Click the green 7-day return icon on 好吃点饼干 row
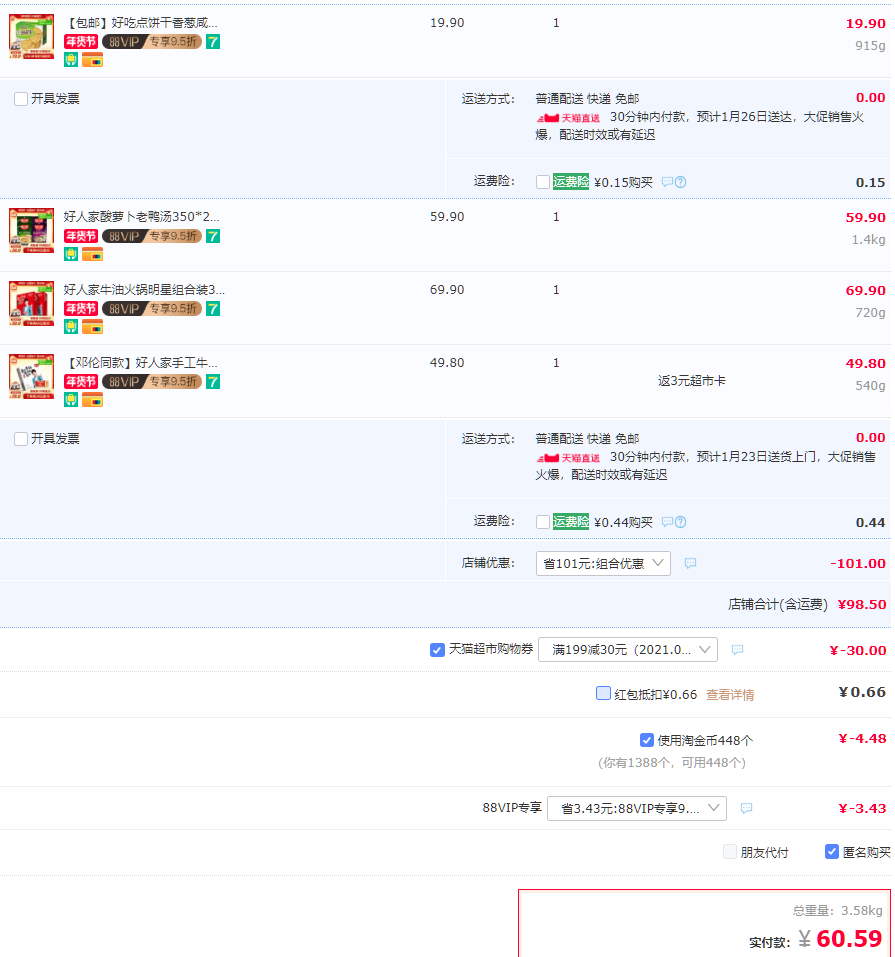The width and height of the screenshot is (895, 957). pyautogui.click(x=212, y=42)
